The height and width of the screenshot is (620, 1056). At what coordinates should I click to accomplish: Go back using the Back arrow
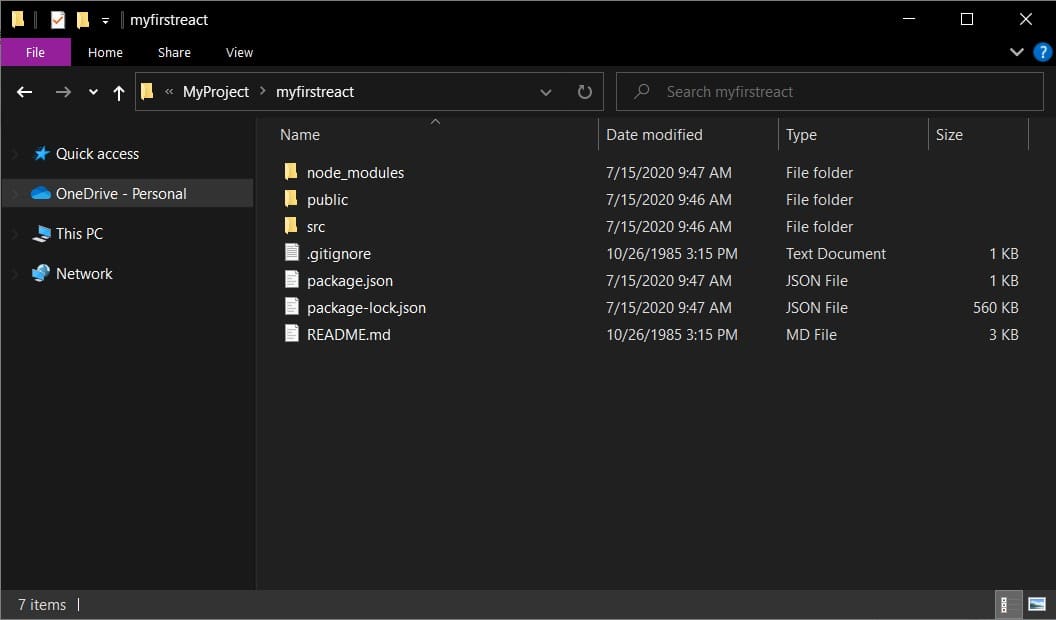pyautogui.click(x=24, y=92)
